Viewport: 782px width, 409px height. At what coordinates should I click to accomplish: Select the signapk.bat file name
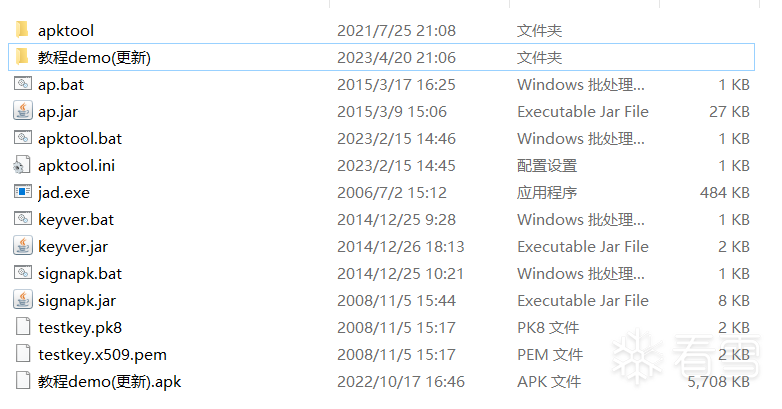80,274
